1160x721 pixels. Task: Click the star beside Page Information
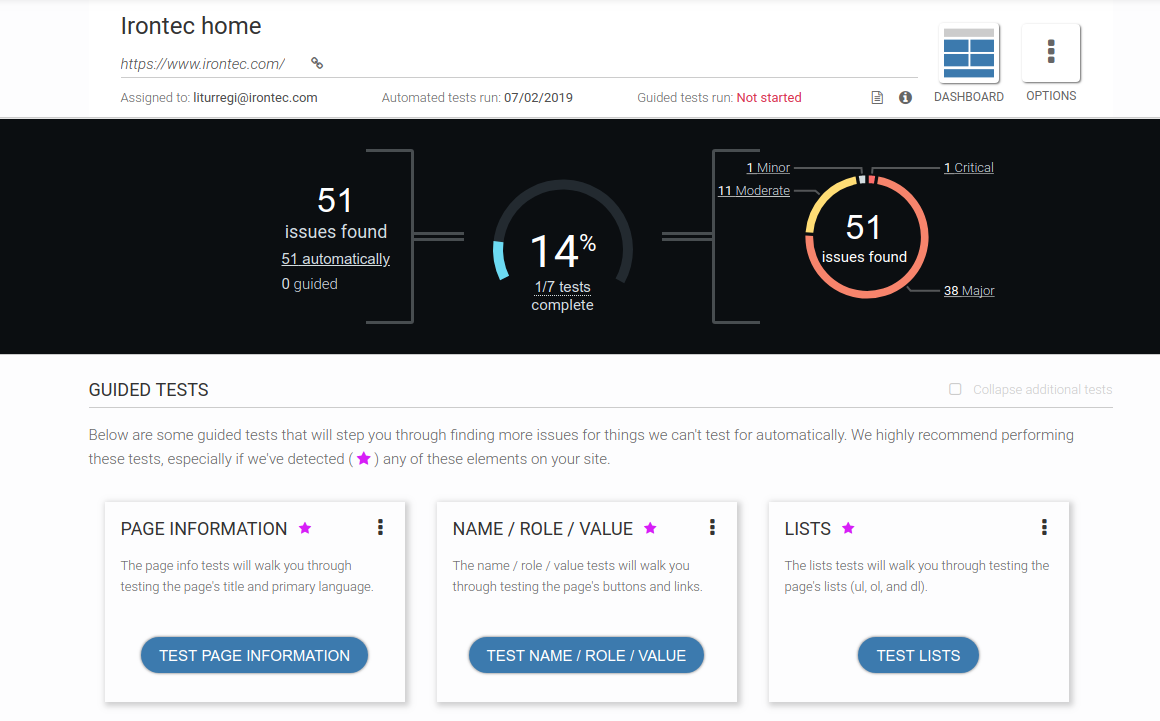tap(305, 528)
